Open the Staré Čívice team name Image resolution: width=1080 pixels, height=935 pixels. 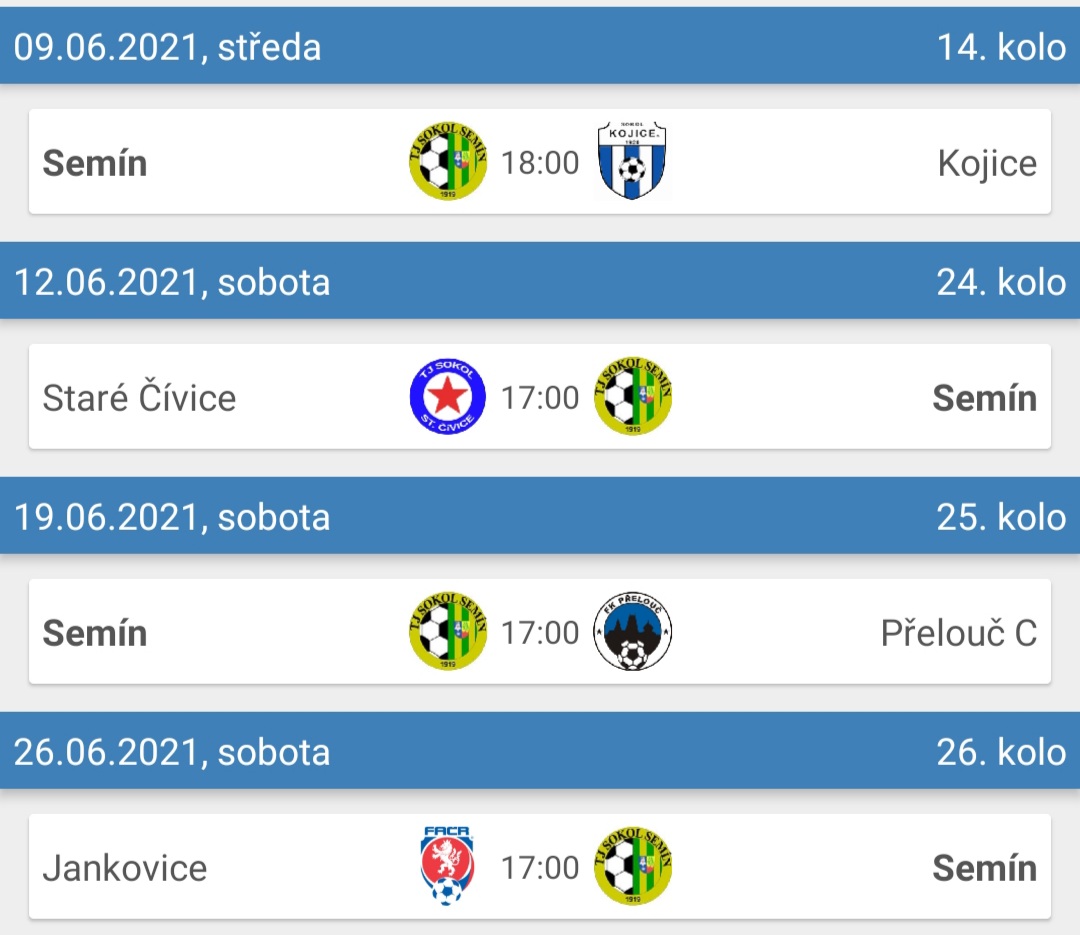pos(139,398)
